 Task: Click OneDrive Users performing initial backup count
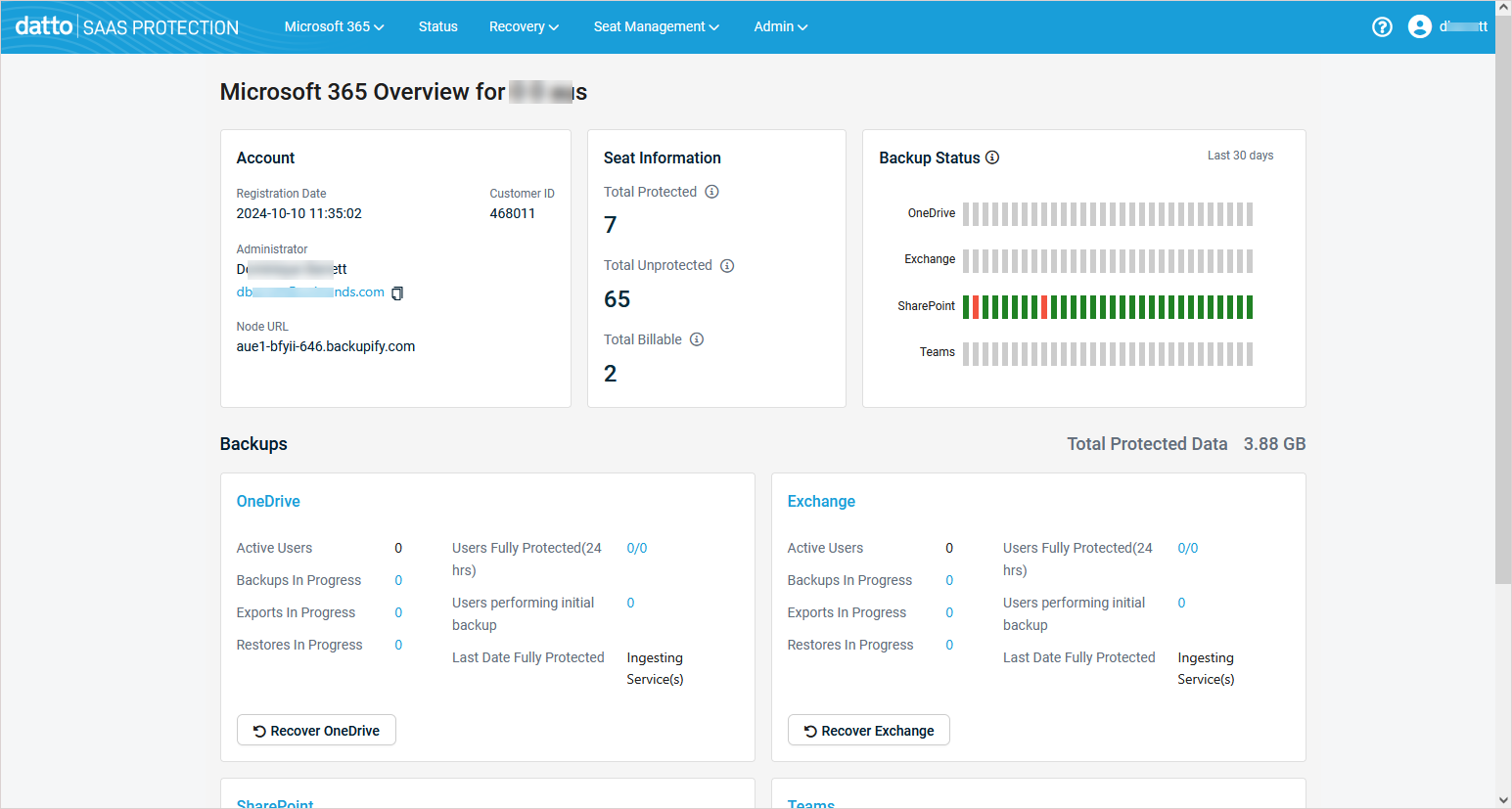coord(630,604)
